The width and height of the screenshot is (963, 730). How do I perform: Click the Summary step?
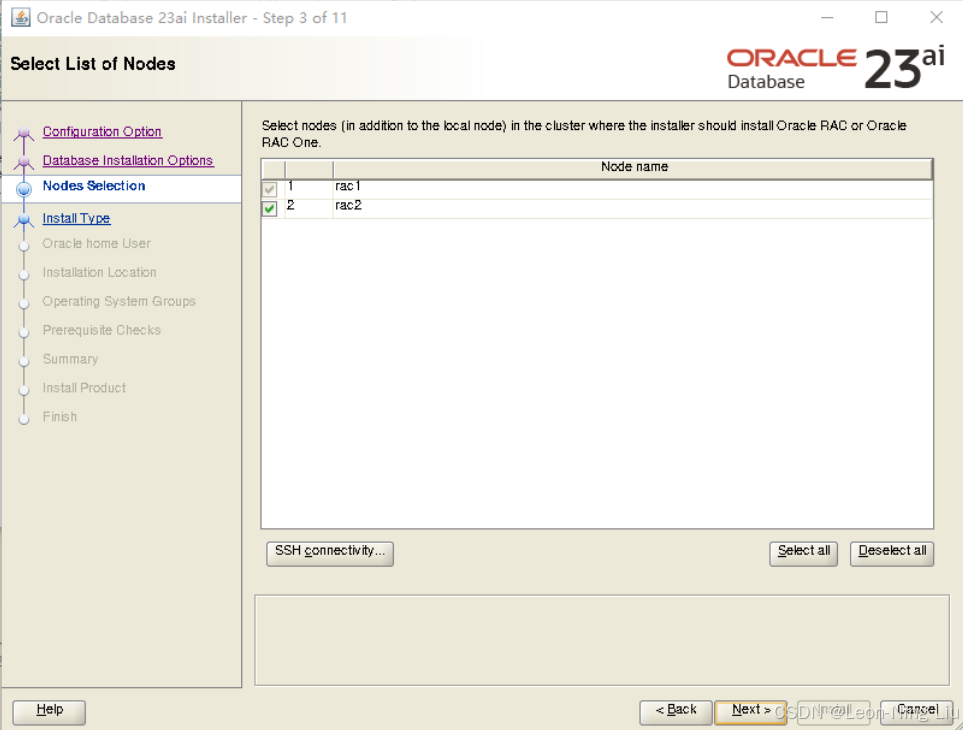click(x=71, y=359)
